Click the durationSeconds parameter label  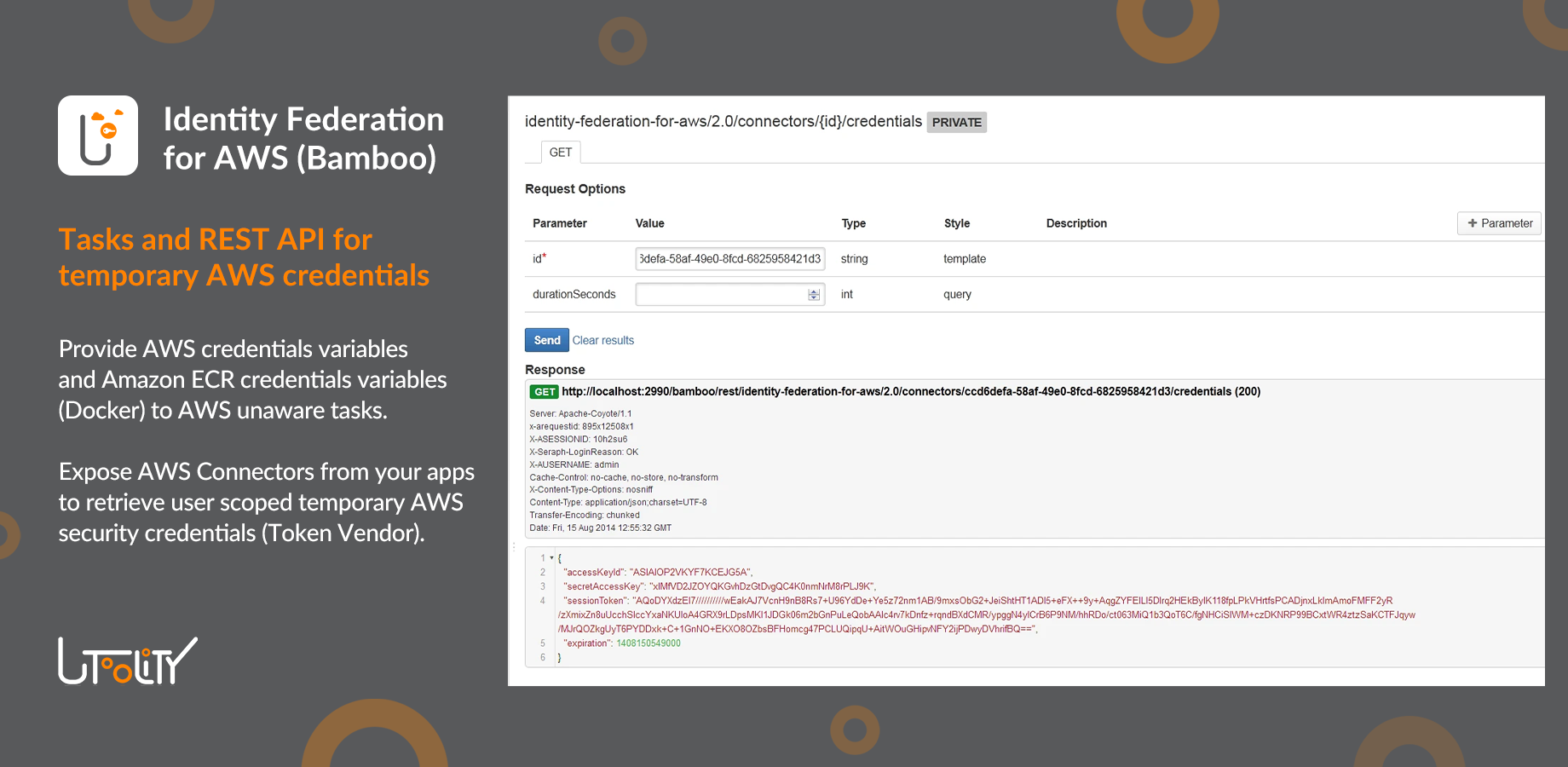click(x=574, y=295)
